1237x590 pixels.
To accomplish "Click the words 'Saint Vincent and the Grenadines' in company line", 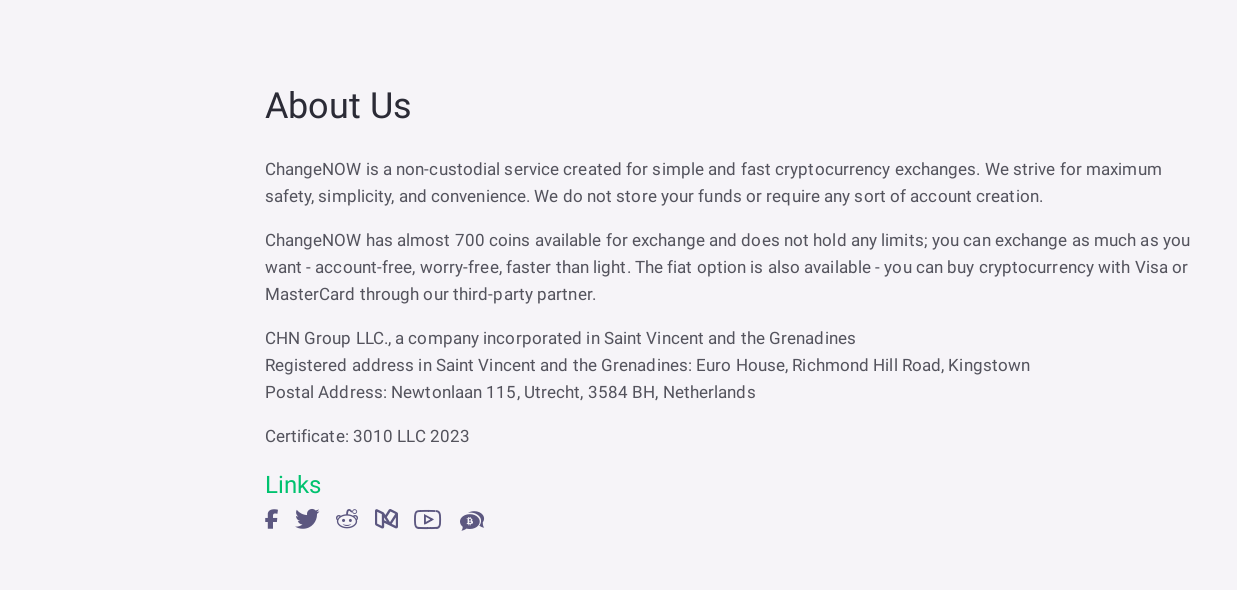I will (730, 338).
